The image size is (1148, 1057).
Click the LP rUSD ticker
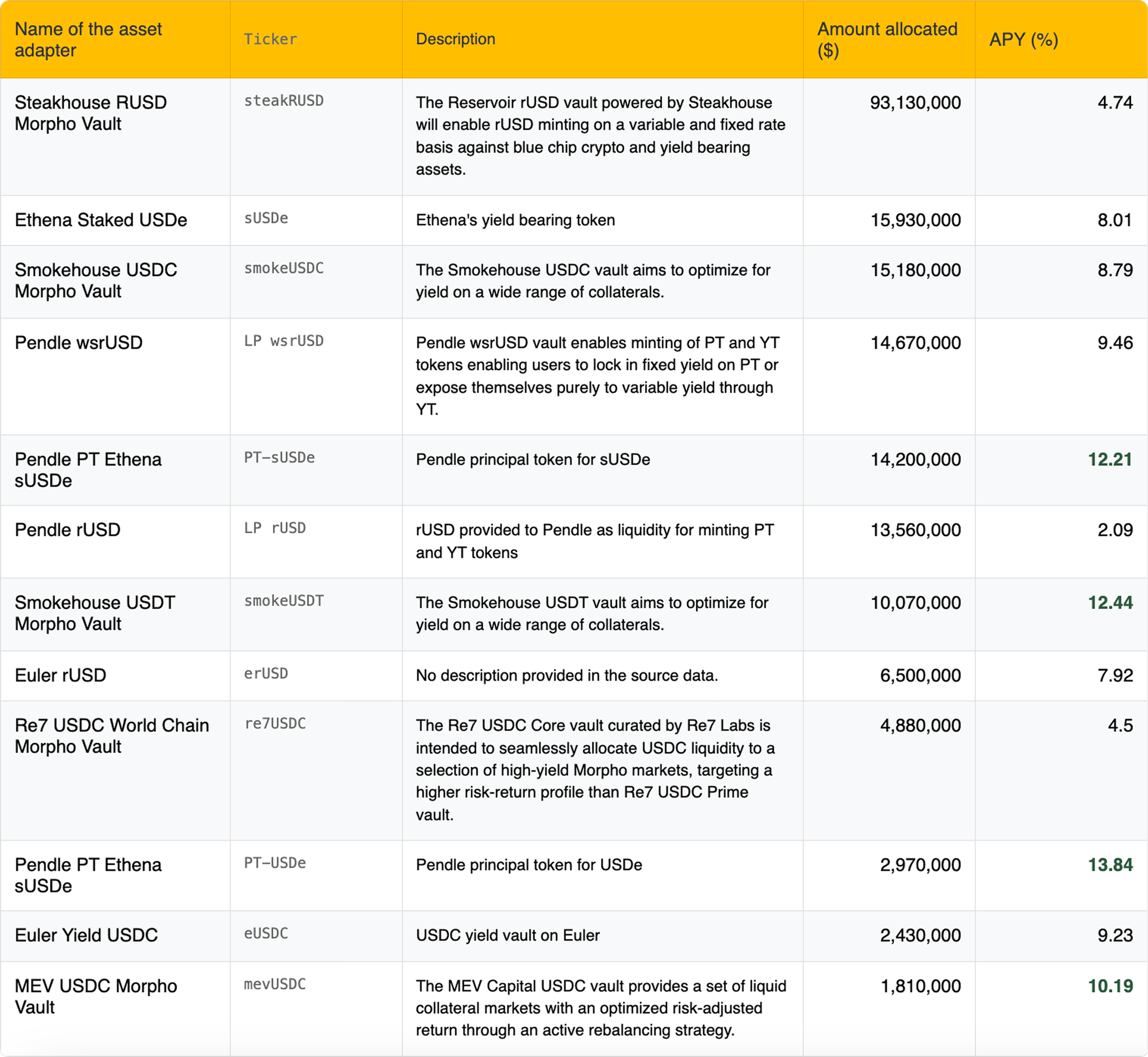[274, 528]
